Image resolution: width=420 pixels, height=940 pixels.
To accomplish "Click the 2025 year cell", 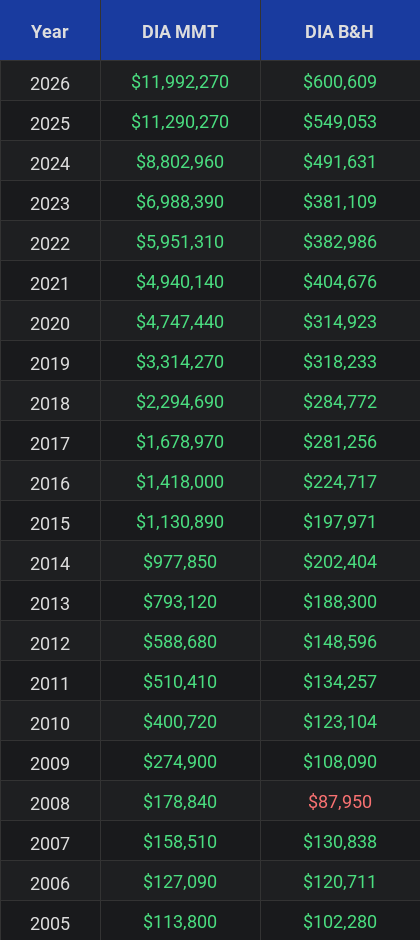I will click(x=50, y=122).
